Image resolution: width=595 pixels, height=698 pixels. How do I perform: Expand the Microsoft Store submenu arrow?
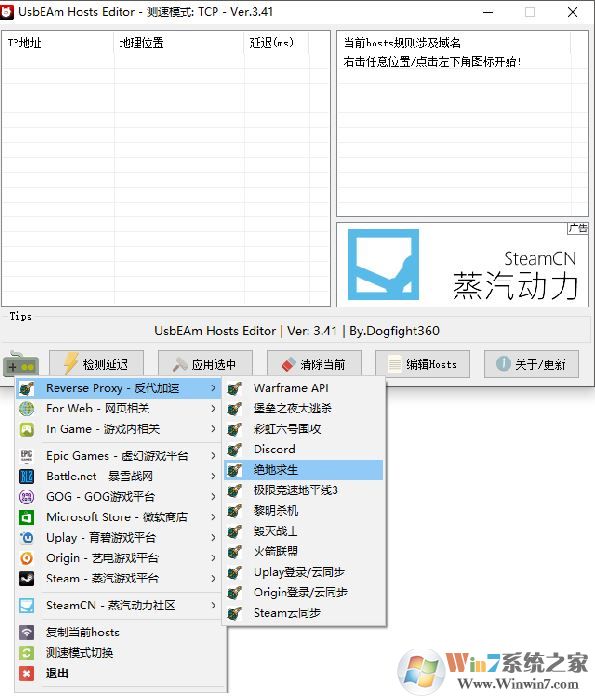[214, 517]
